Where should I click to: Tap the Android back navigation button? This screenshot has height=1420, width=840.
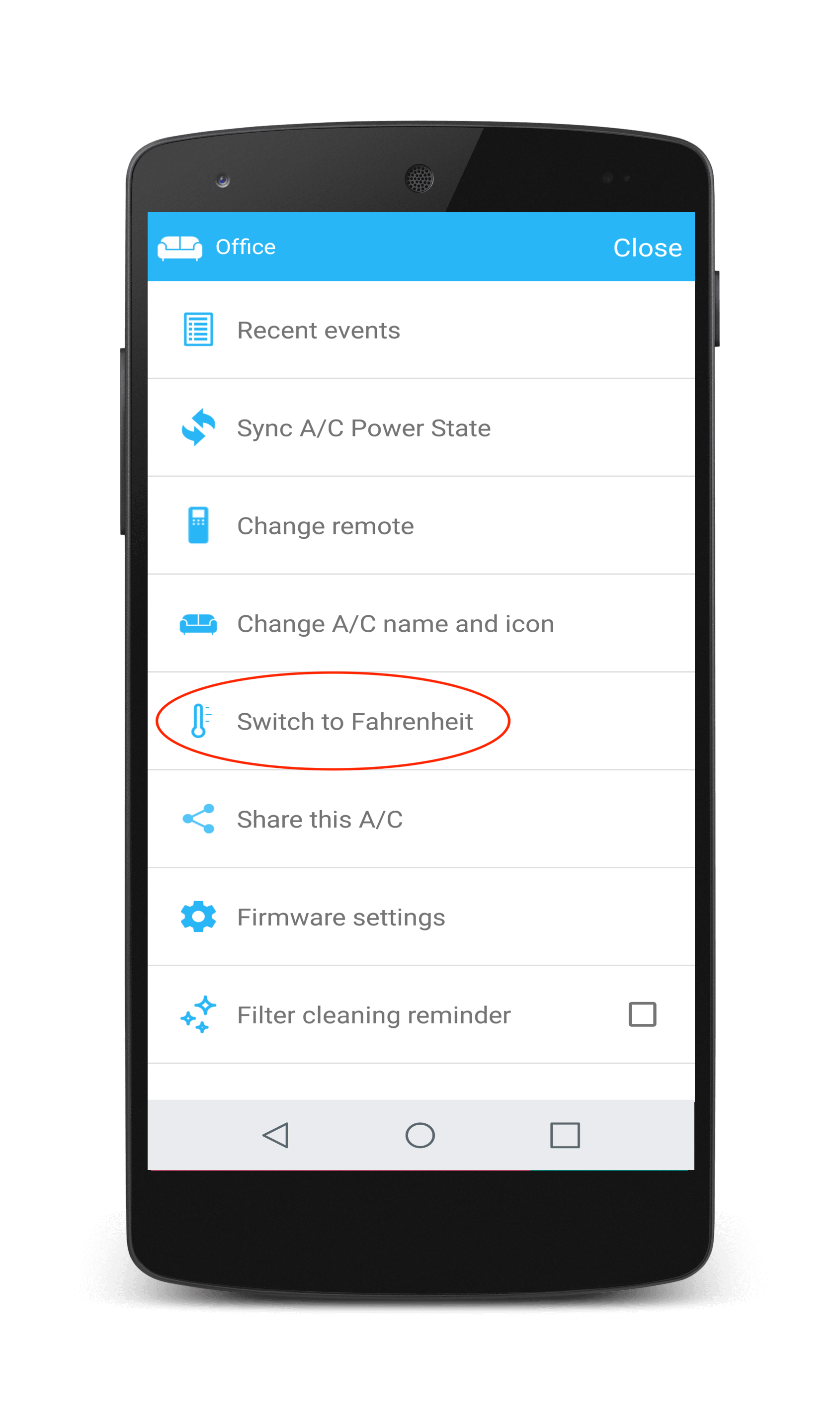pyautogui.click(x=276, y=1135)
